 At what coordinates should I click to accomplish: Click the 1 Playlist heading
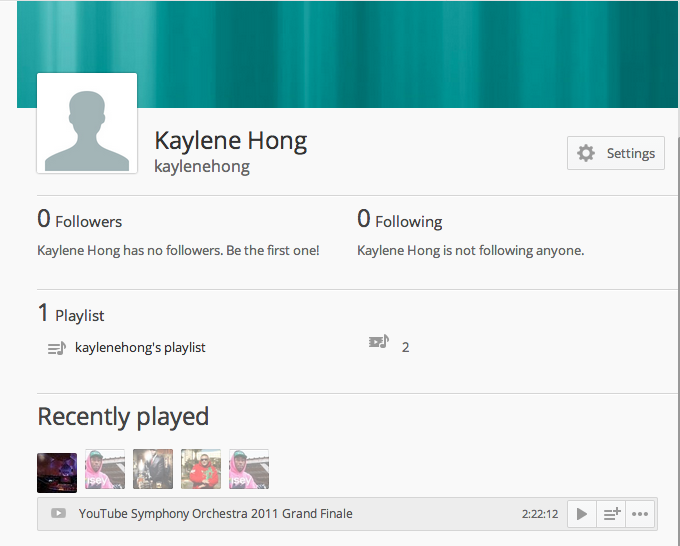click(71, 314)
